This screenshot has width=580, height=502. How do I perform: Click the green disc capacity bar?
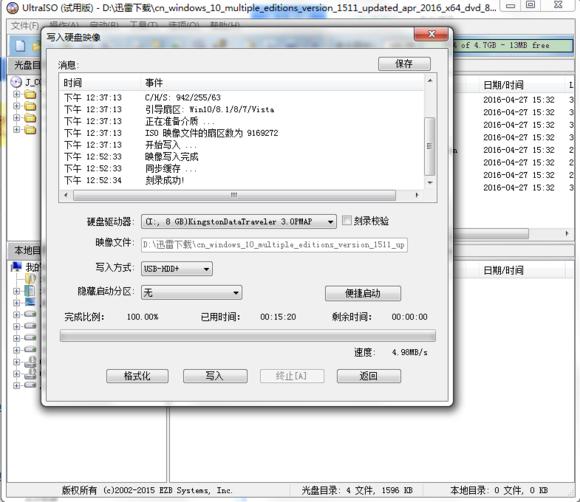(513, 45)
